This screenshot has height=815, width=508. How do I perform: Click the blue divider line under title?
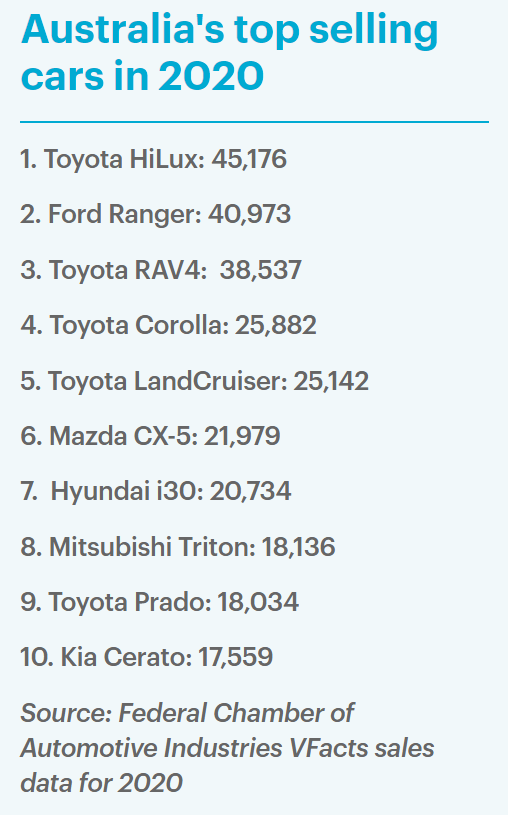pos(254,122)
